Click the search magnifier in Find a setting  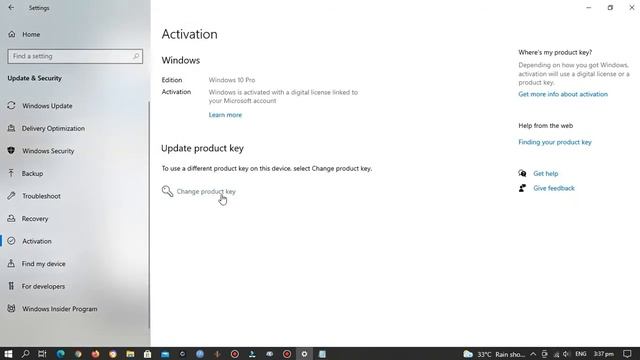[x=136, y=56]
